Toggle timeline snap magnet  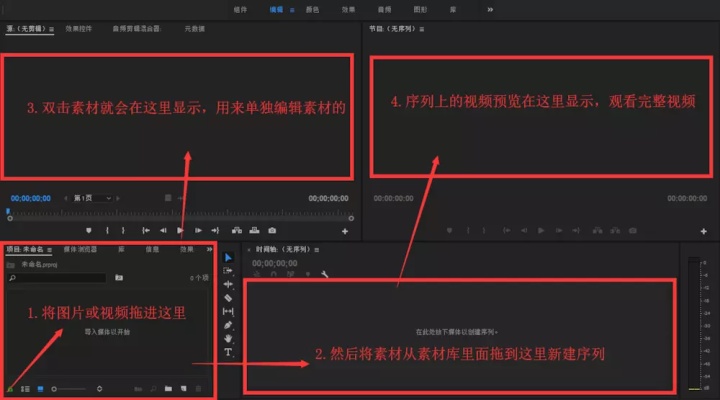tap(274, 275)
